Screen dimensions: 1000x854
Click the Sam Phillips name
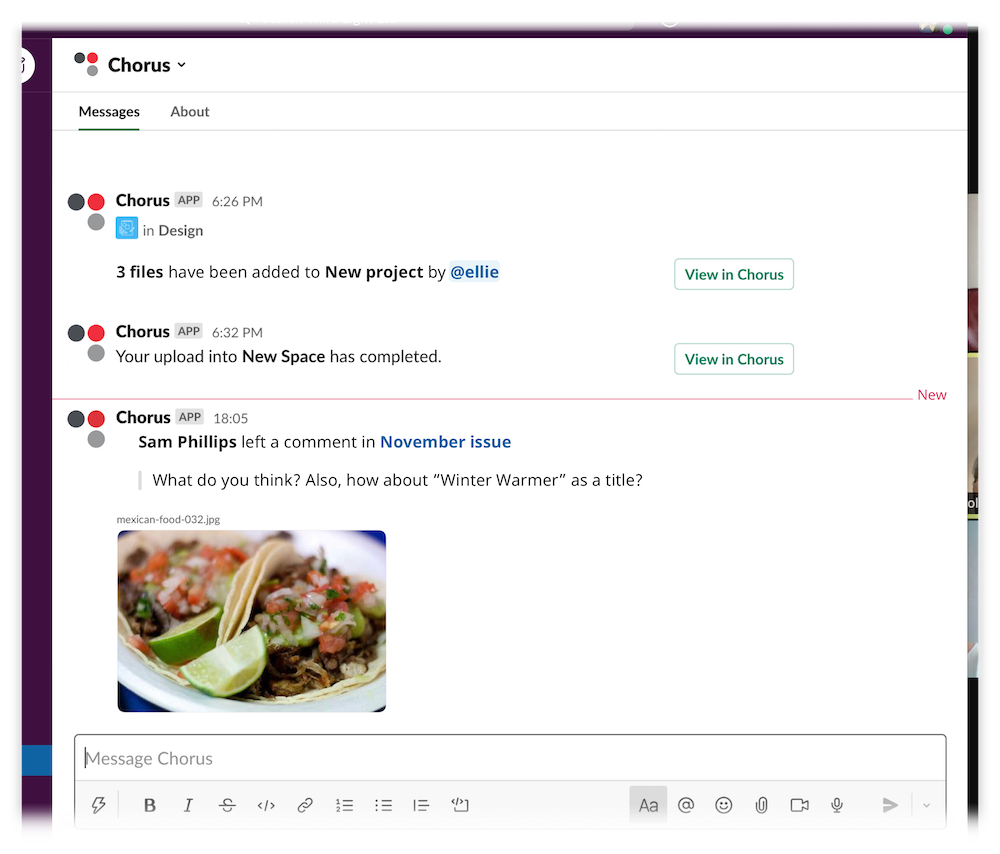188,442
